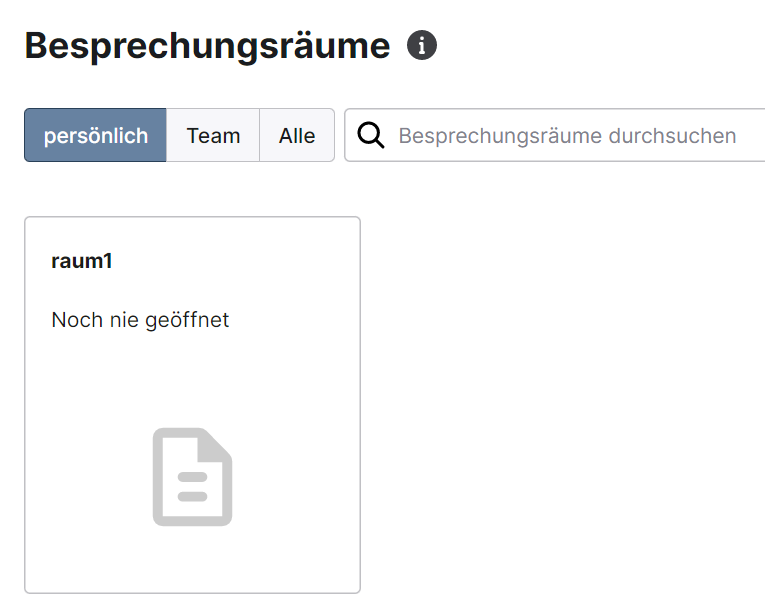Click the Besprechungsräume page heading
Viewport: 765px width, 605px height.
pos(207,46)
